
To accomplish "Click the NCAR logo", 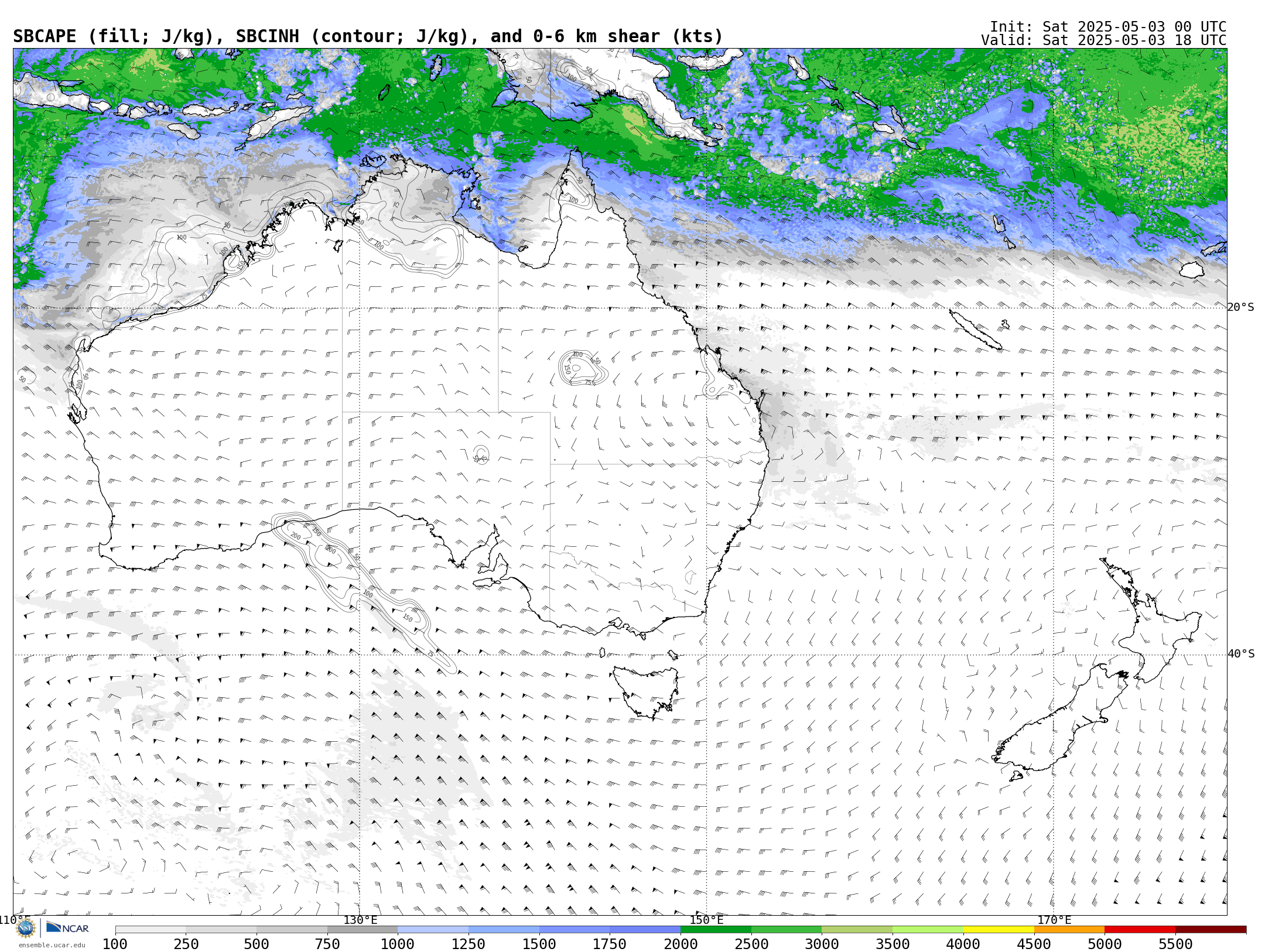I will pos(67,927).
